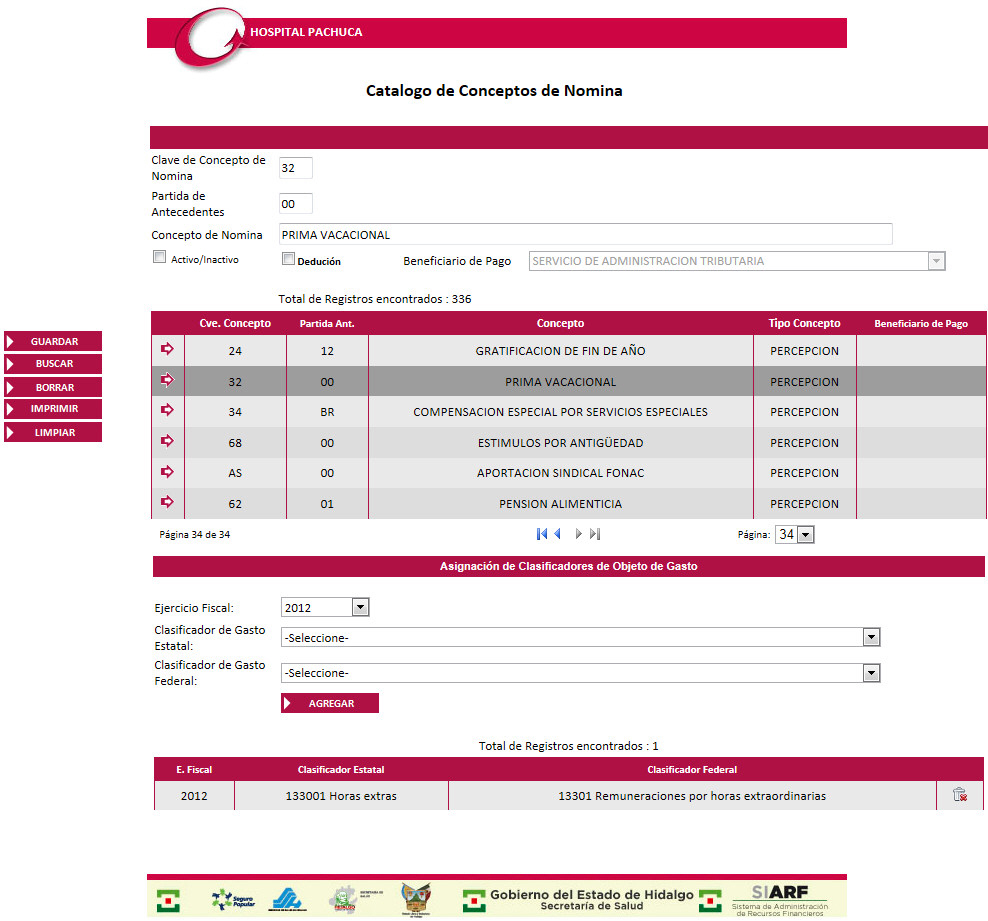Toggle the Activo/Inactivo checkbox
Screen dimensions: 988x921
159,257
